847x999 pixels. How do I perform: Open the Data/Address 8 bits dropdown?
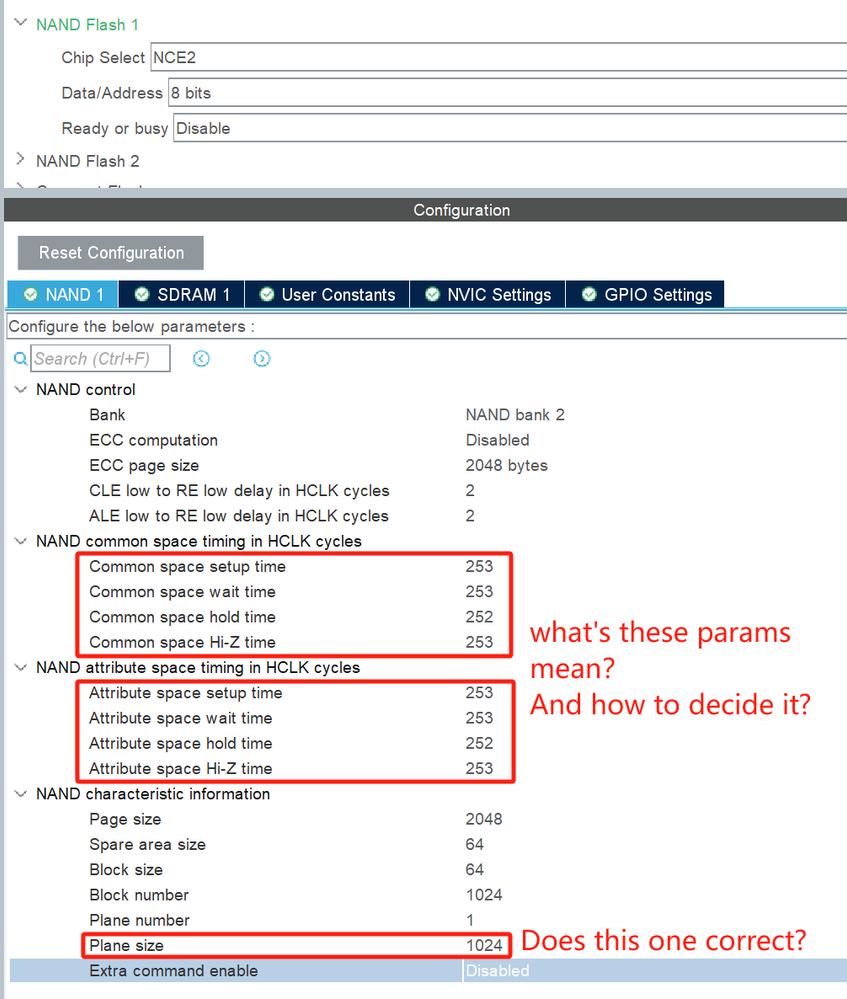click(507, 93)
